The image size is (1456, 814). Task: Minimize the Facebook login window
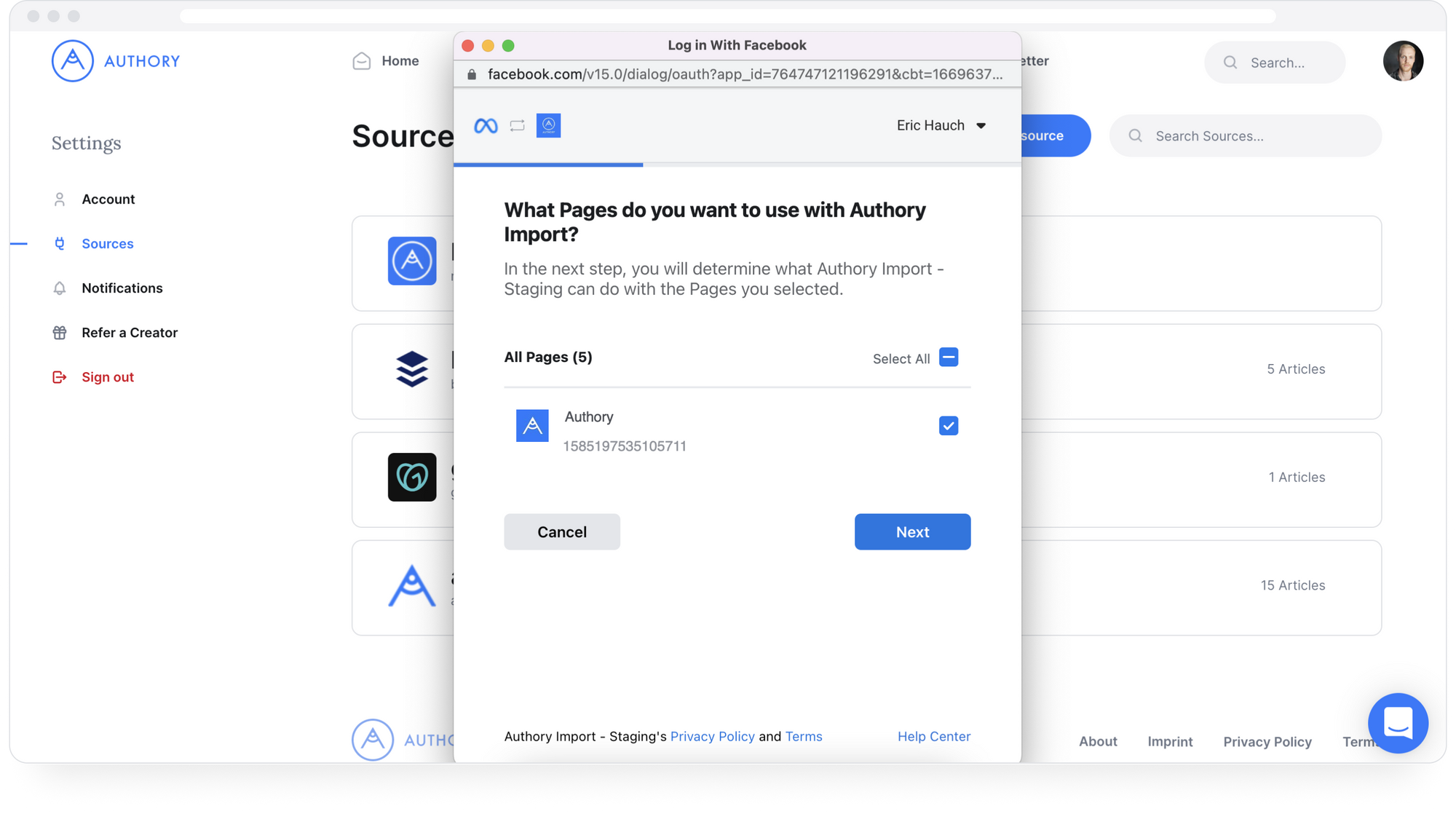[488, 46]
